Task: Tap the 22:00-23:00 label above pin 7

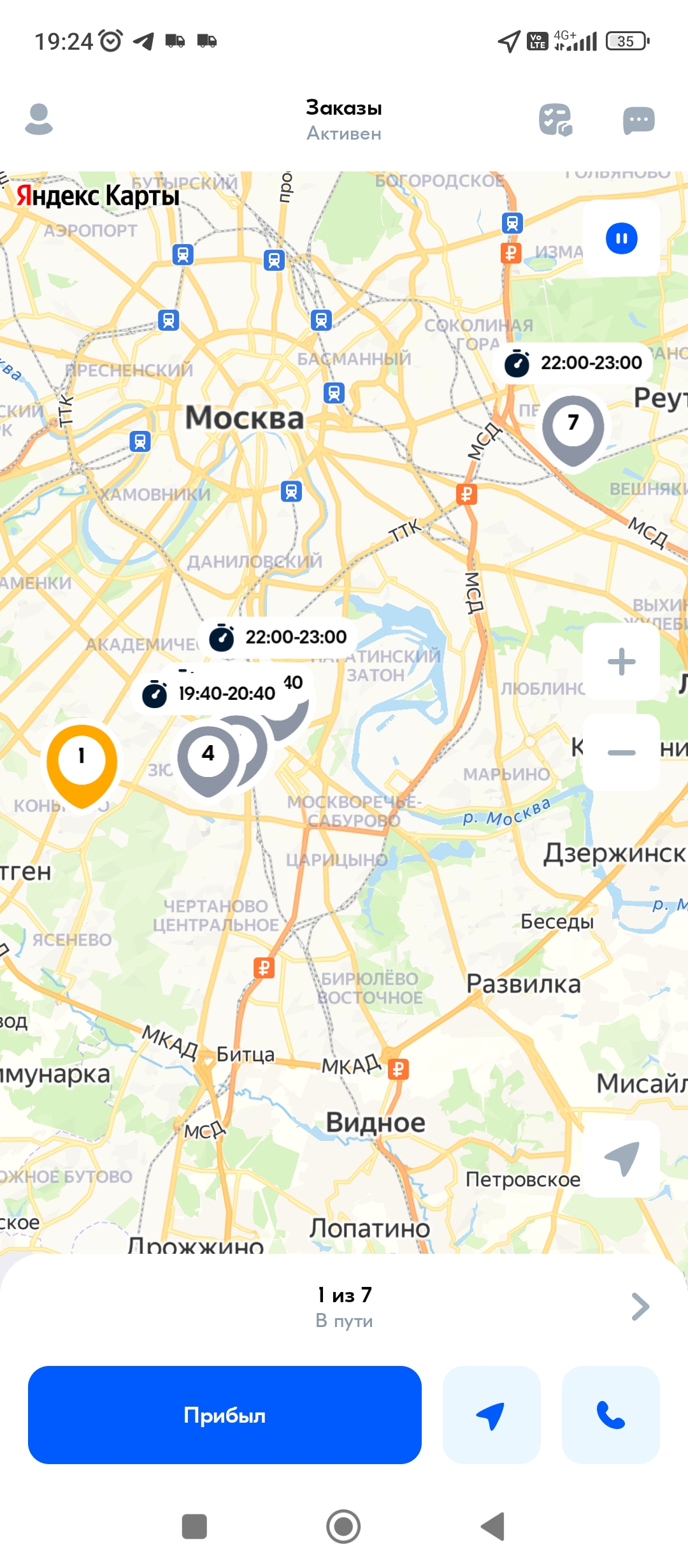Action: tap(573, 363)
